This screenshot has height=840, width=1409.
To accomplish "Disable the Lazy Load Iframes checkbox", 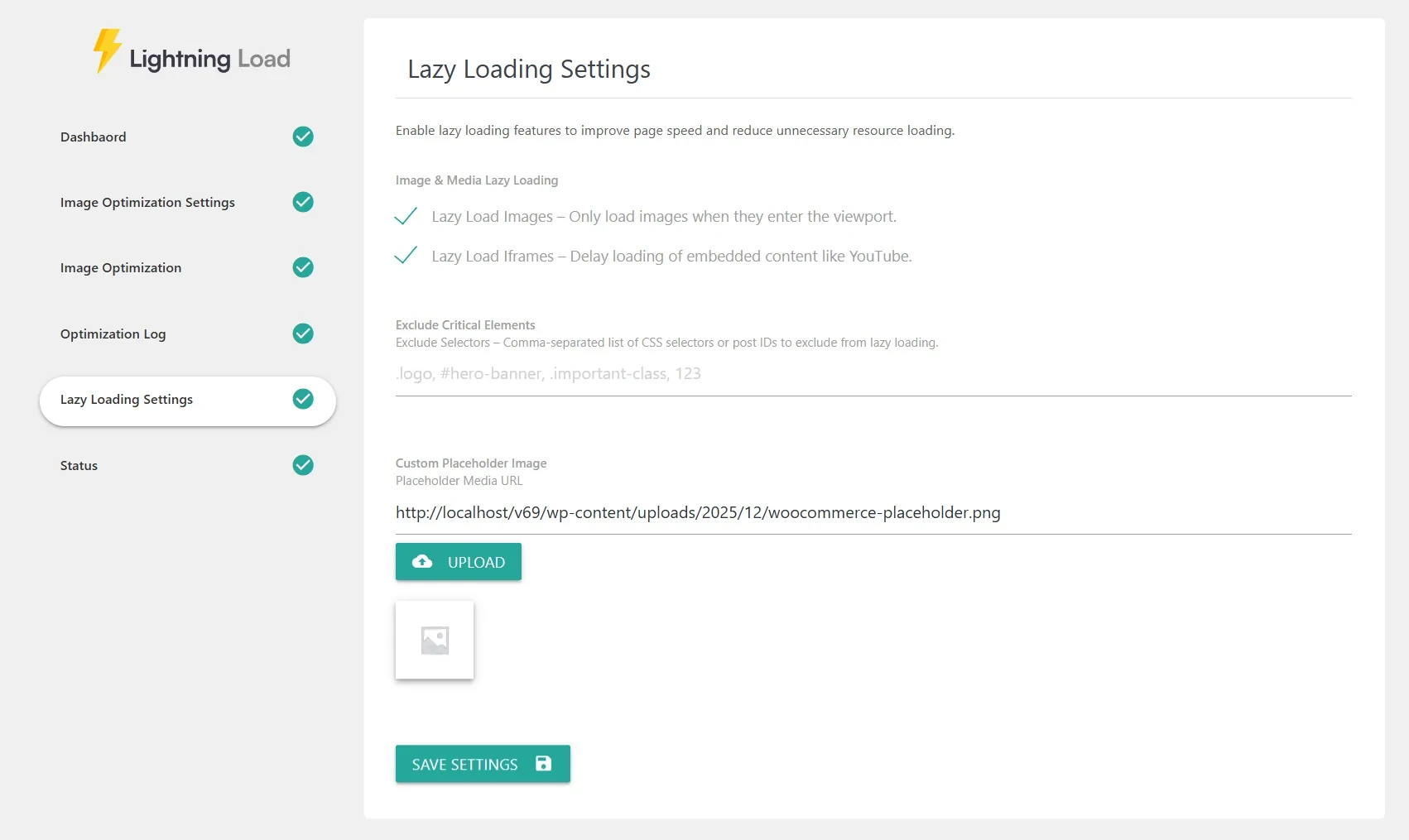I will [406, 257].
